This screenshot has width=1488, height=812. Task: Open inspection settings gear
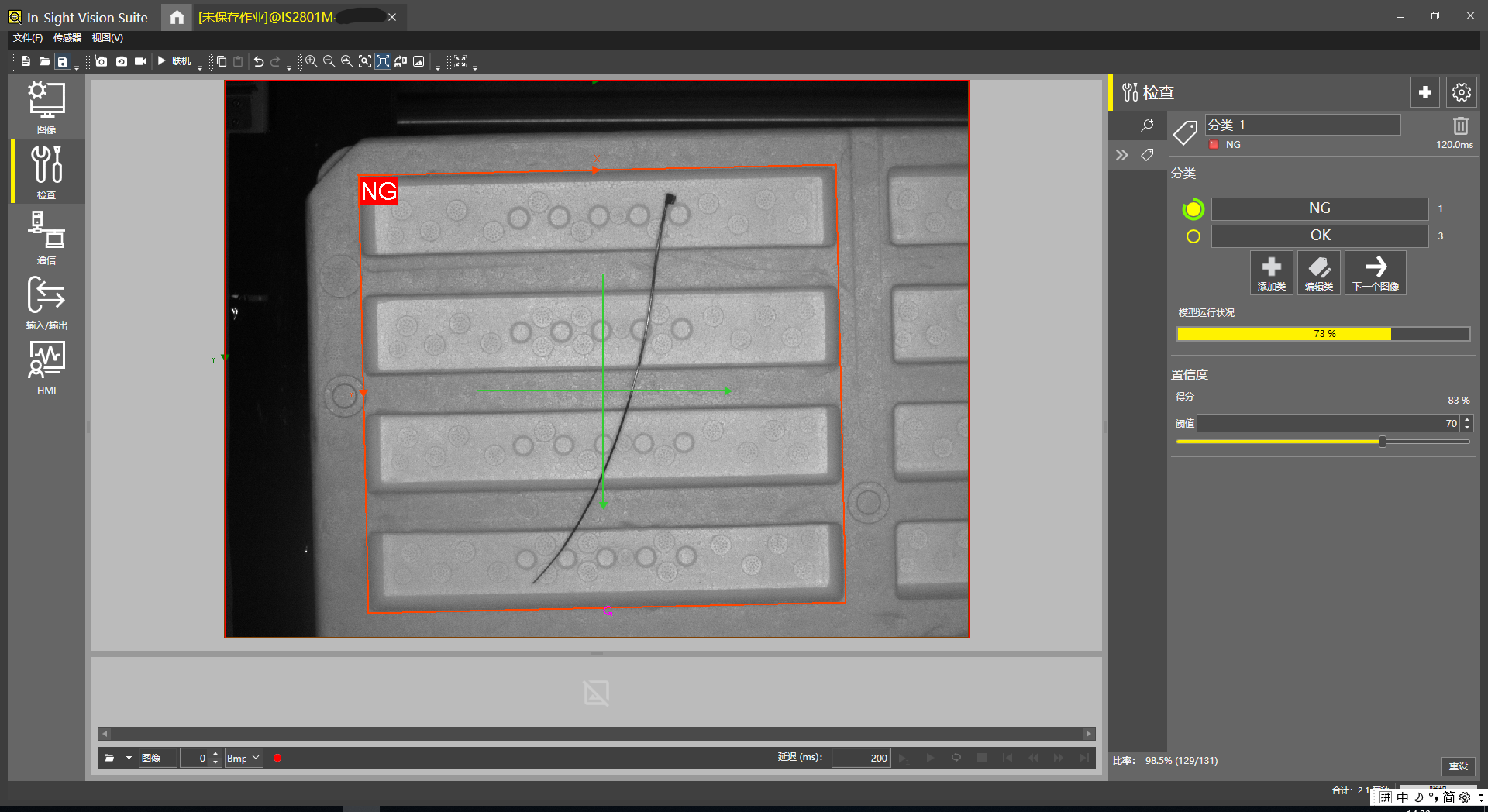click(x=1461, y=92)
